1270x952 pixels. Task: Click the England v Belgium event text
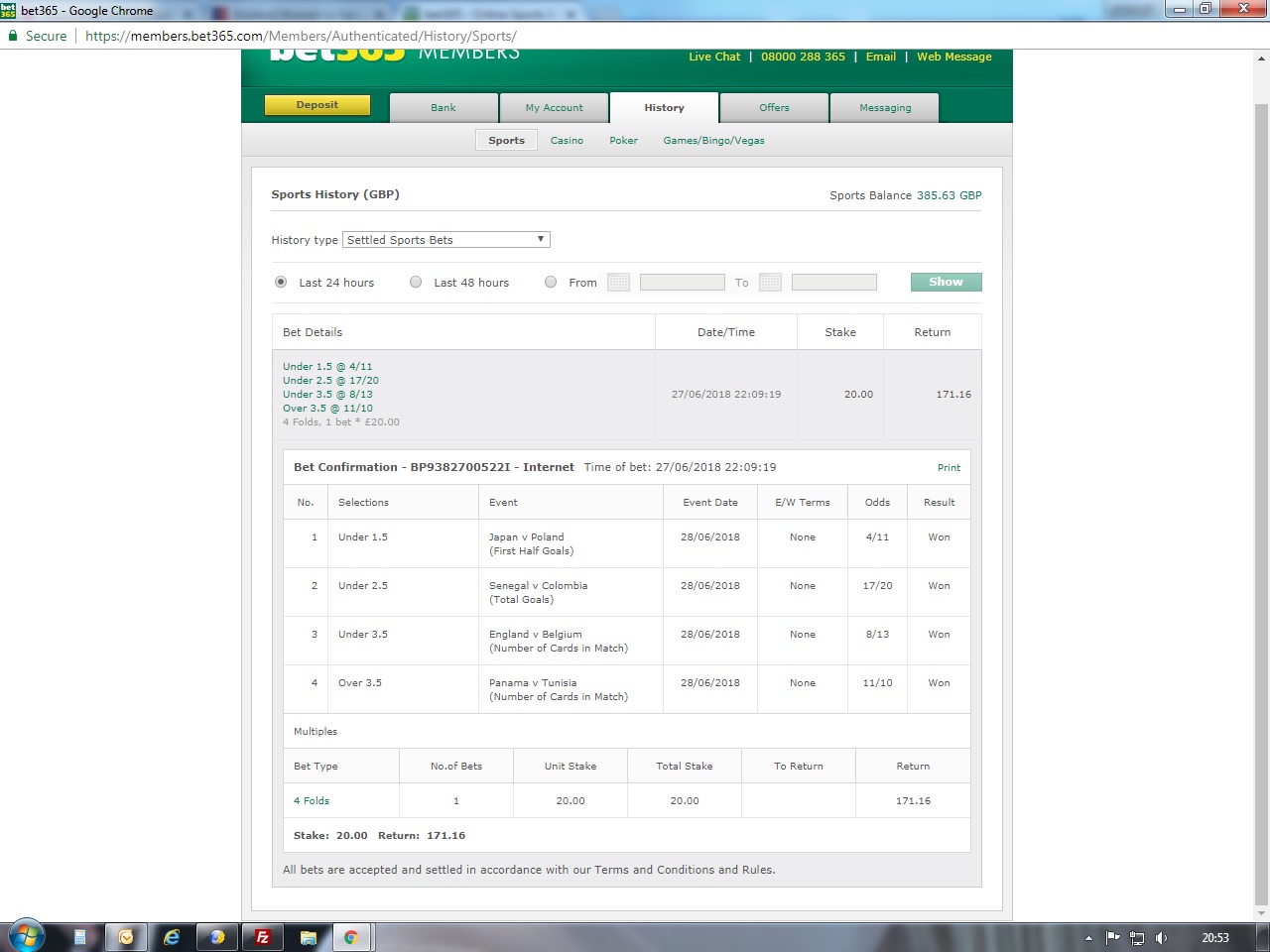(535, 635)
